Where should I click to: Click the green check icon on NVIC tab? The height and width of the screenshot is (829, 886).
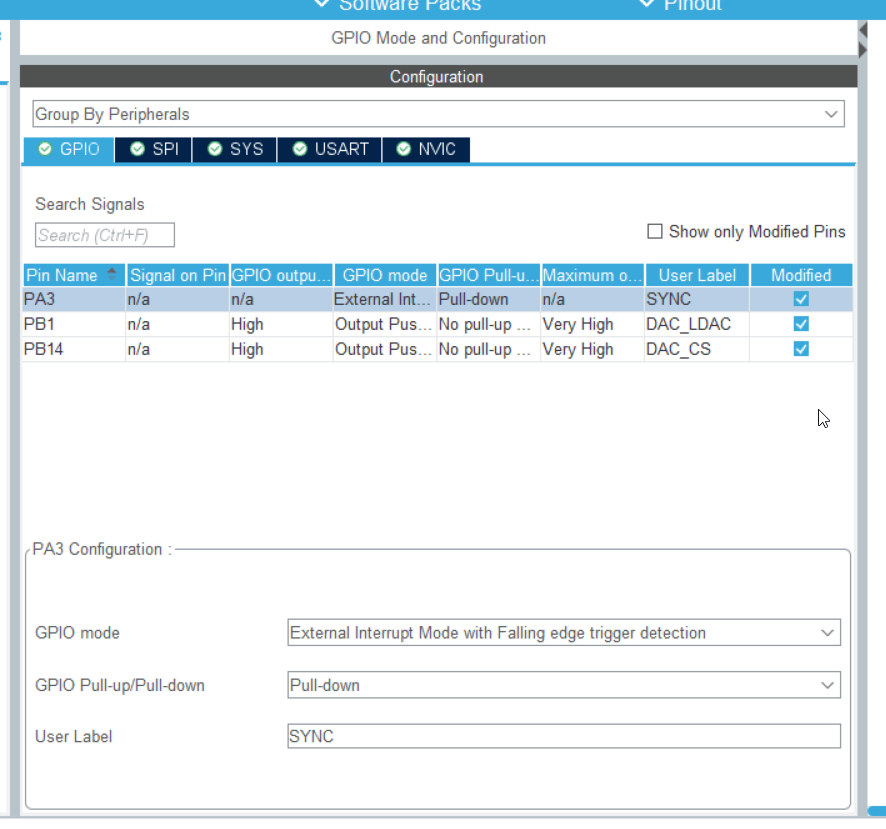point(403,149)
